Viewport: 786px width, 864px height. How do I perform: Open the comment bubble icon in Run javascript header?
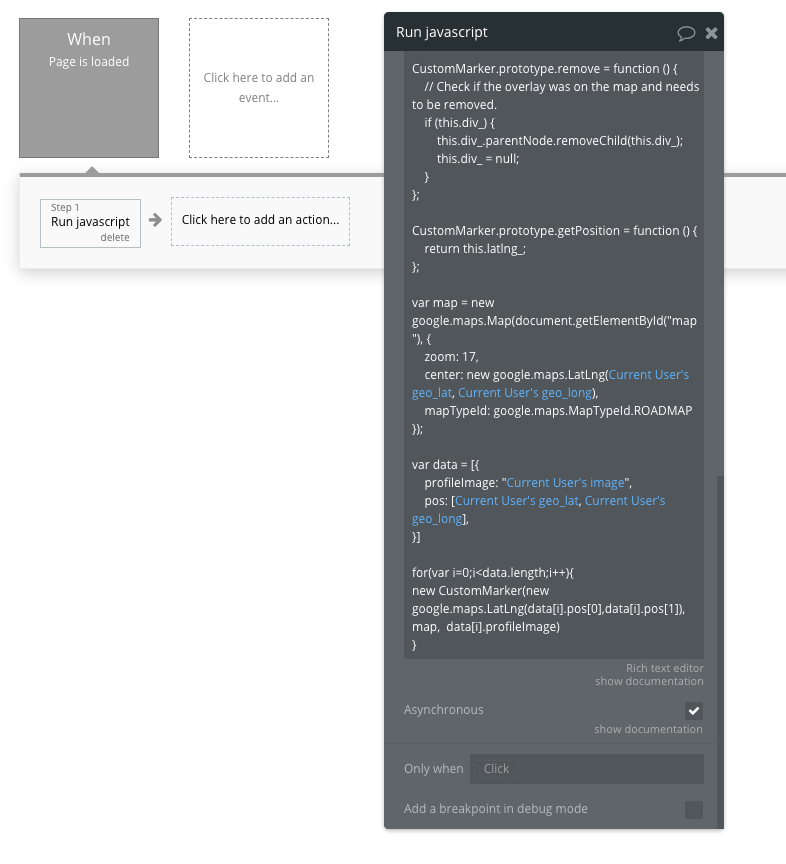686,33
